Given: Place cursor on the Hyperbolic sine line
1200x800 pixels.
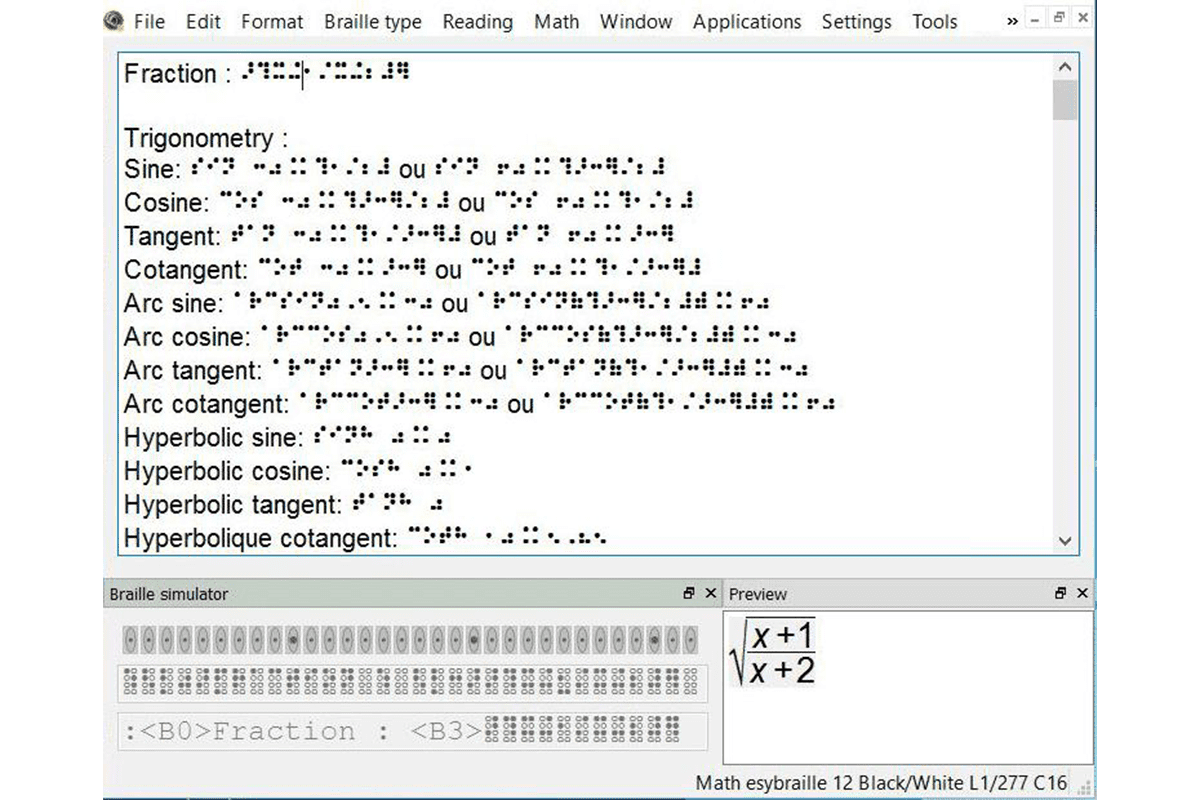Looking at the screenshot, I should point(211,437).
